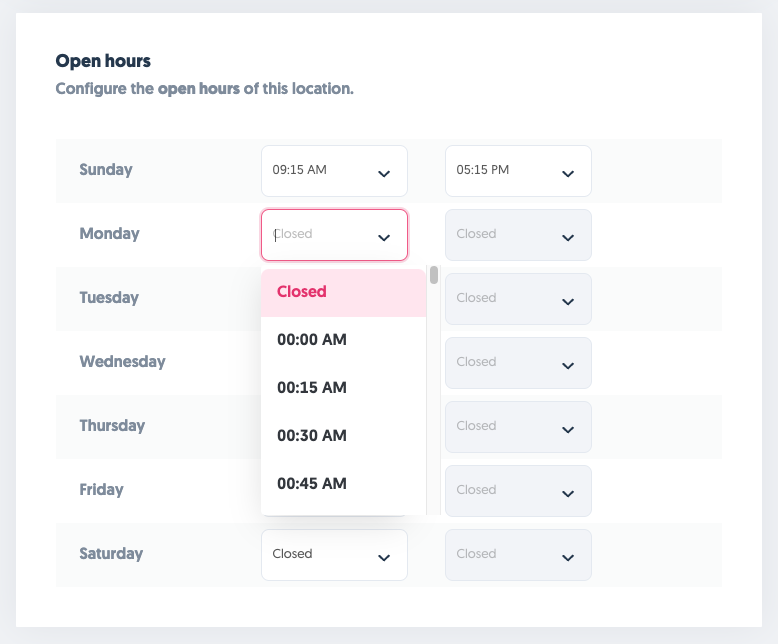Click chevron in Tuesday closing time dropdown
Image resolution: width=778 pixels, height=644 pixels.
click(x=568, y=302)
